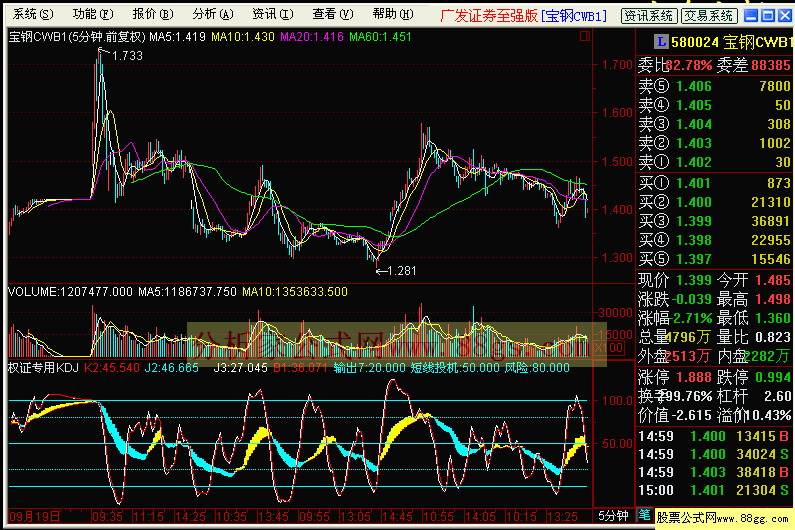The height and width of the screenshot is (530, 795).
Task: Click the K2:45.540 value
Action: point(112,368)
